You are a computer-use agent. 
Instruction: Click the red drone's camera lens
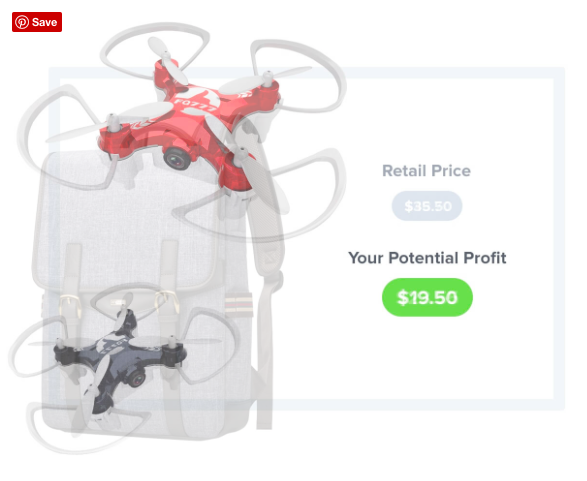[176, 158]
